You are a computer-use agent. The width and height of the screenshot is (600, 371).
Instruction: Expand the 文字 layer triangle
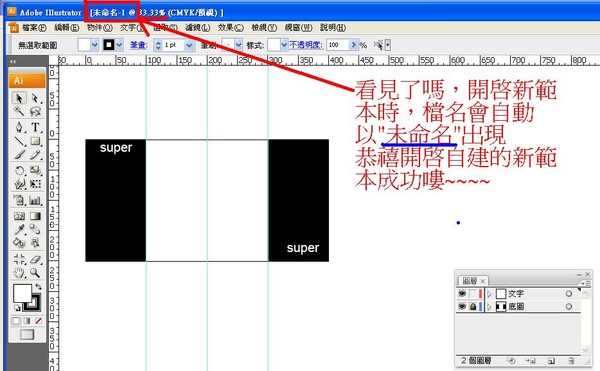(489, 294)
